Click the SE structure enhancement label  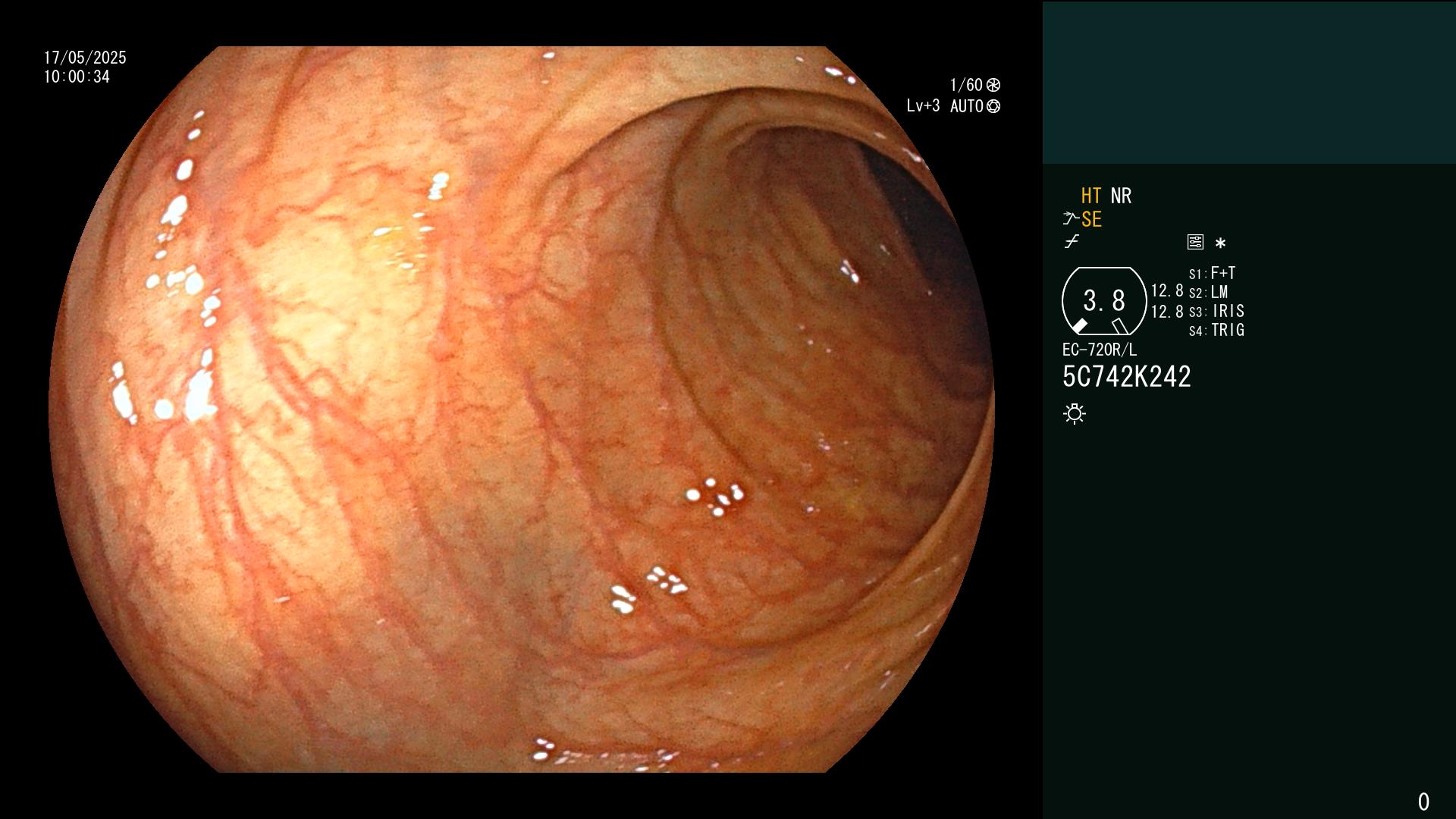tap(1091, 220)
